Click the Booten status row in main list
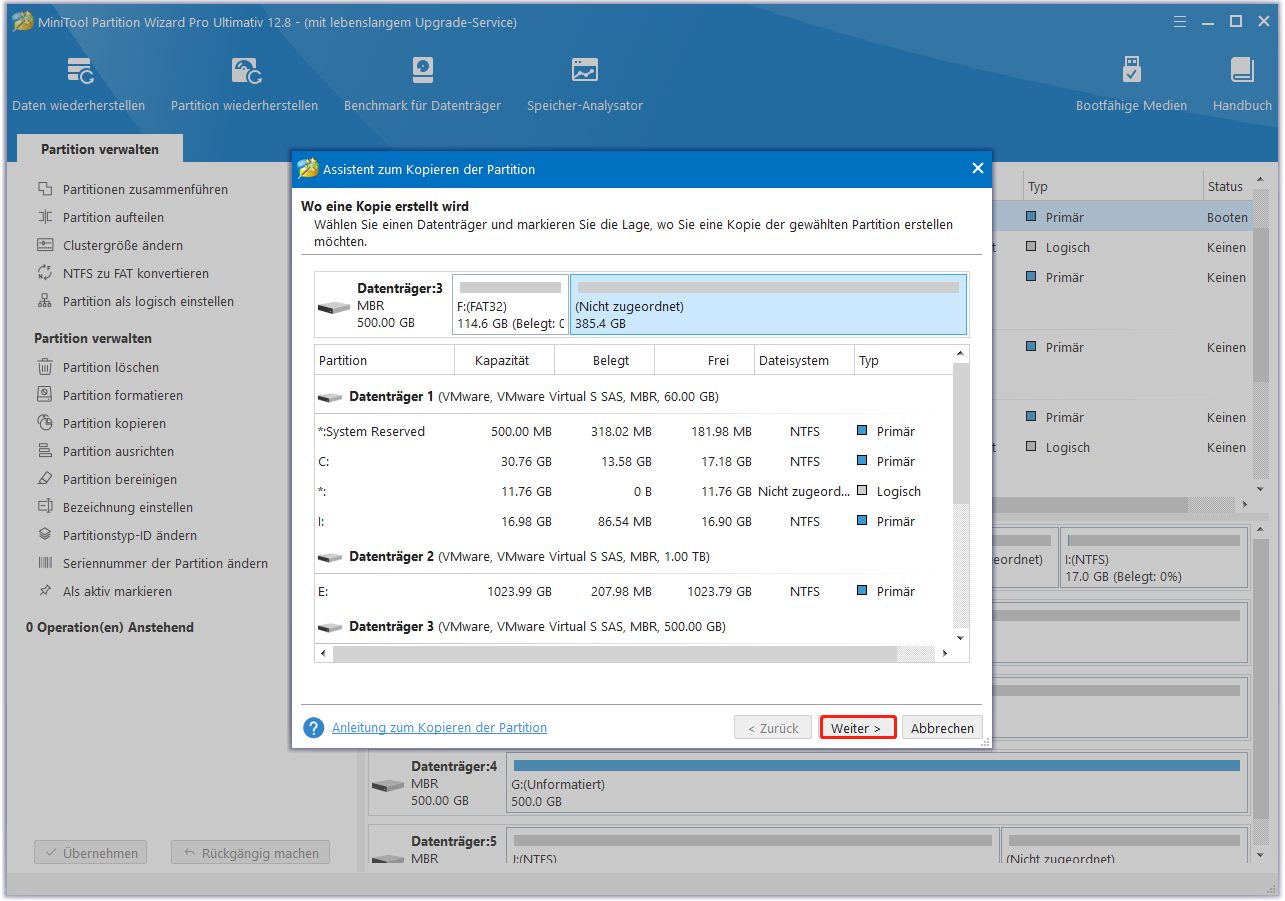This screenshot has height=901, width=1285. tap(1227, 217)
